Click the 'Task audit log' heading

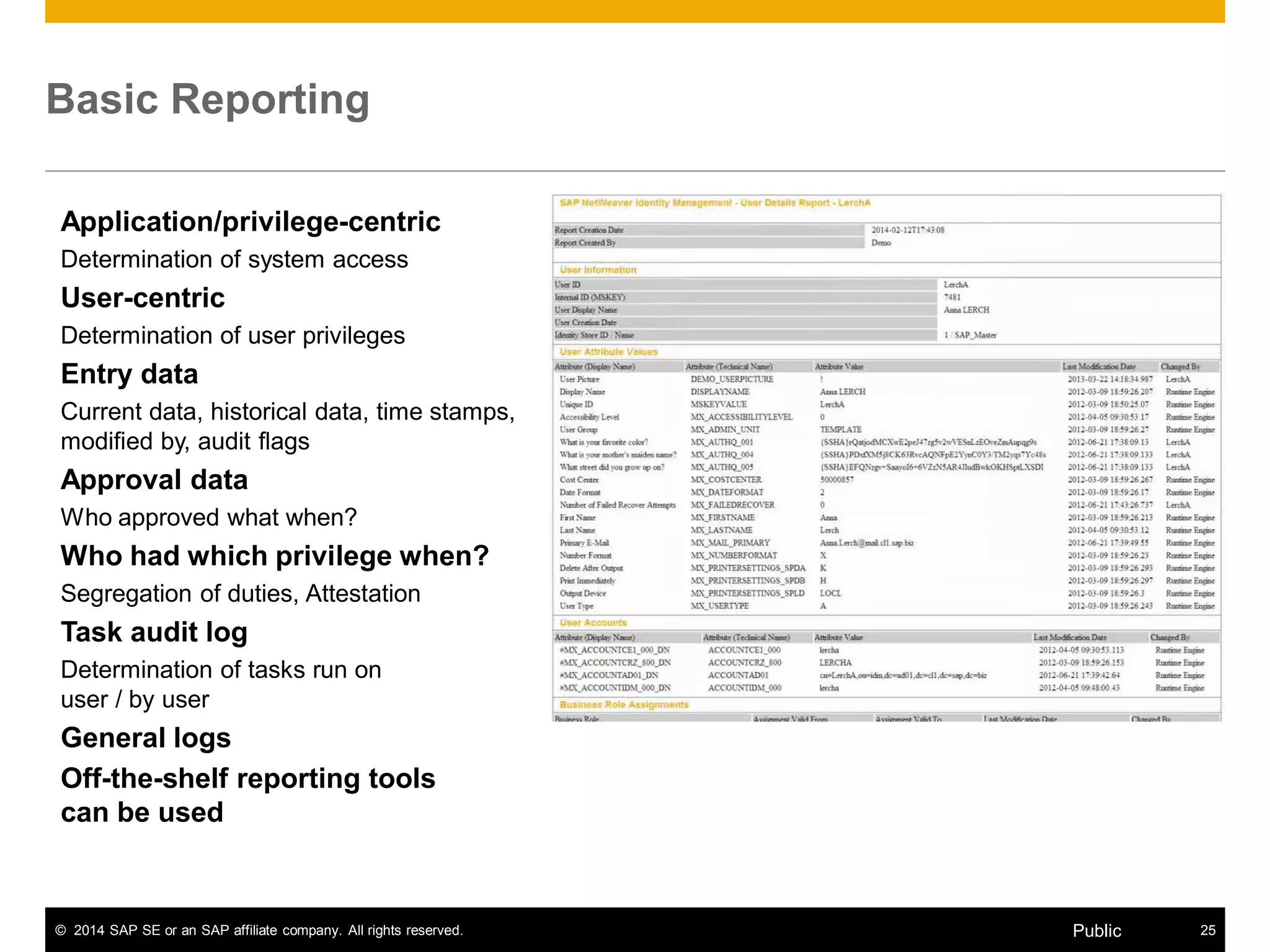(154, 632)
